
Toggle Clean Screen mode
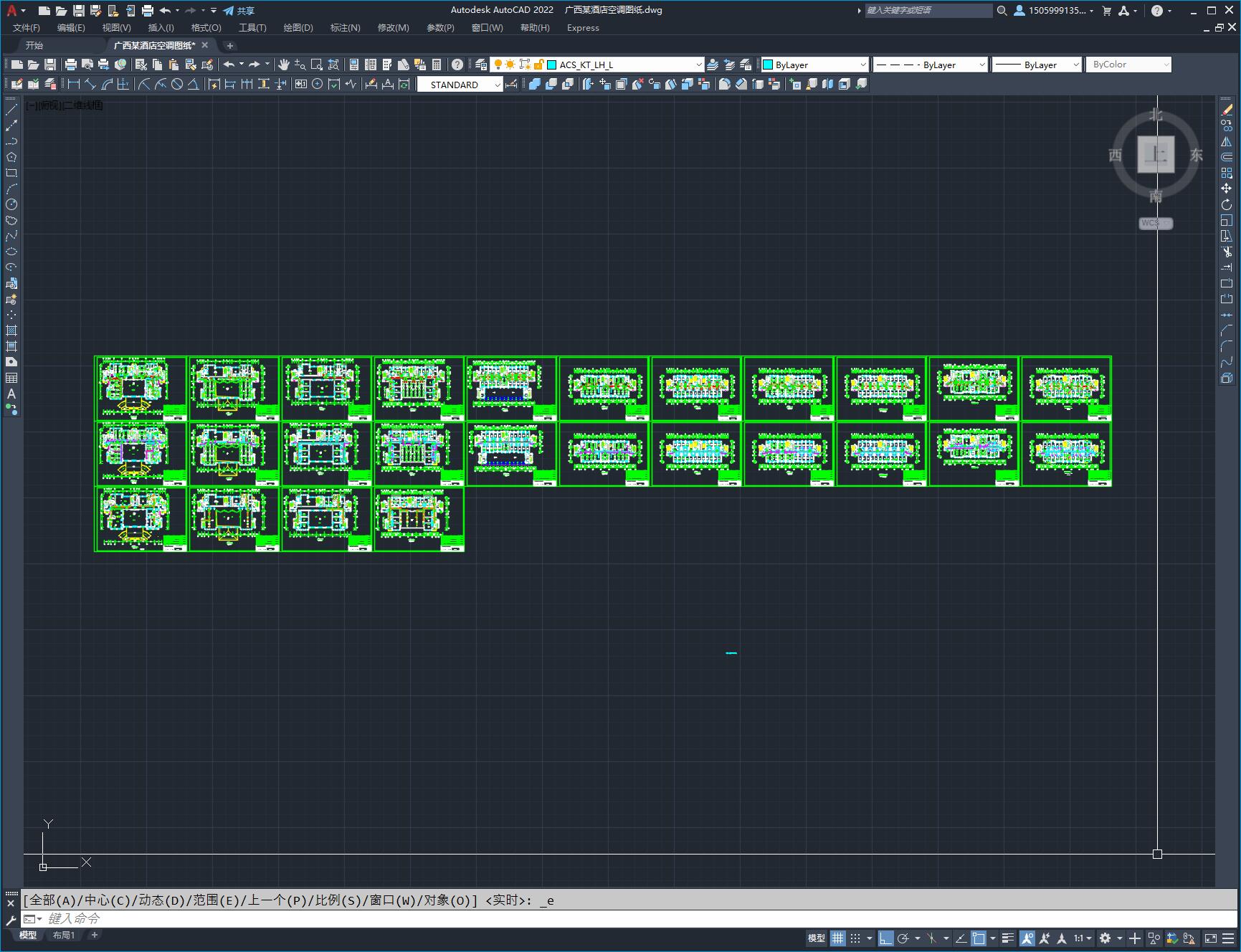tap(1210, 938)
